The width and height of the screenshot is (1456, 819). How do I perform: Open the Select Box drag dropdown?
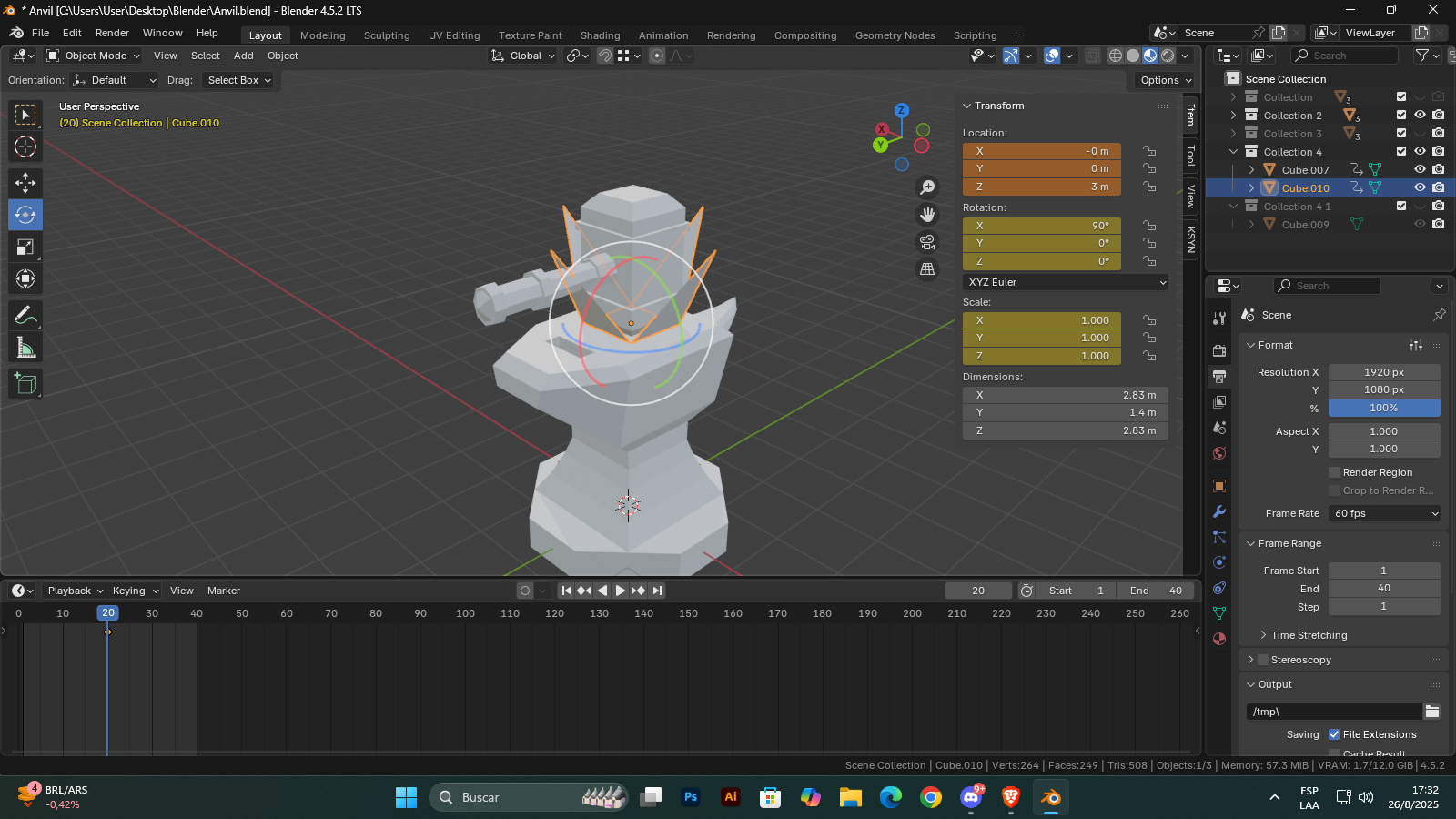(239, 80)
